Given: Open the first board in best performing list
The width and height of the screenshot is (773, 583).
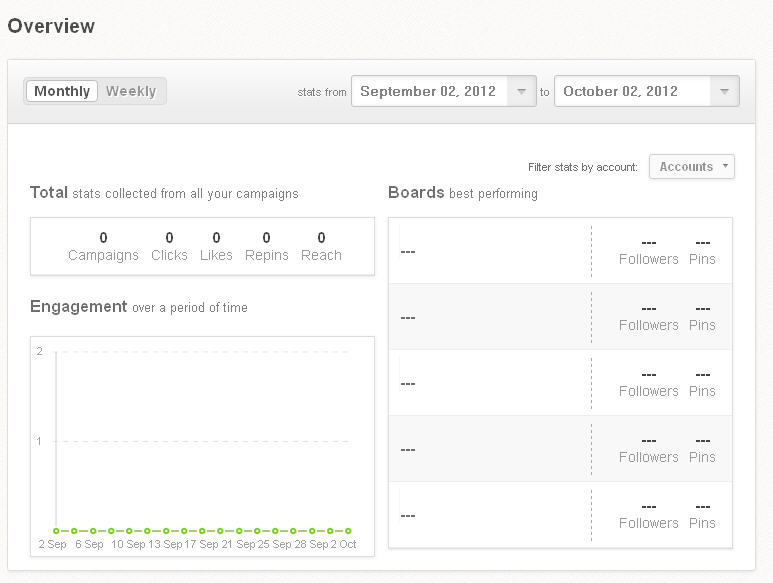Looking at the screenshot, I should point(408,251).
